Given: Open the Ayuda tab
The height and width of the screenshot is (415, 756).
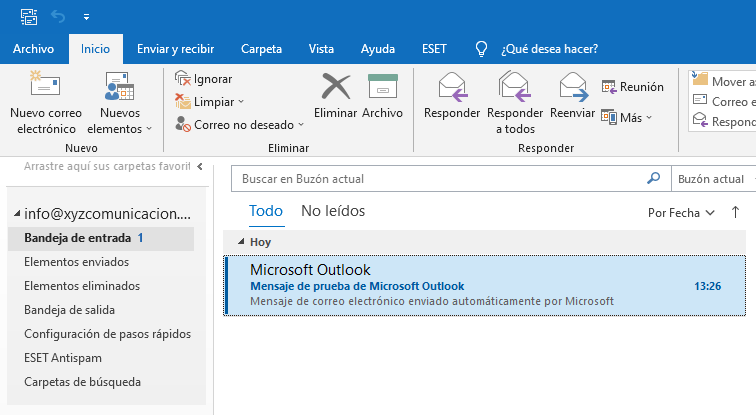Looking at the screenshot, I should pos(378,49).
